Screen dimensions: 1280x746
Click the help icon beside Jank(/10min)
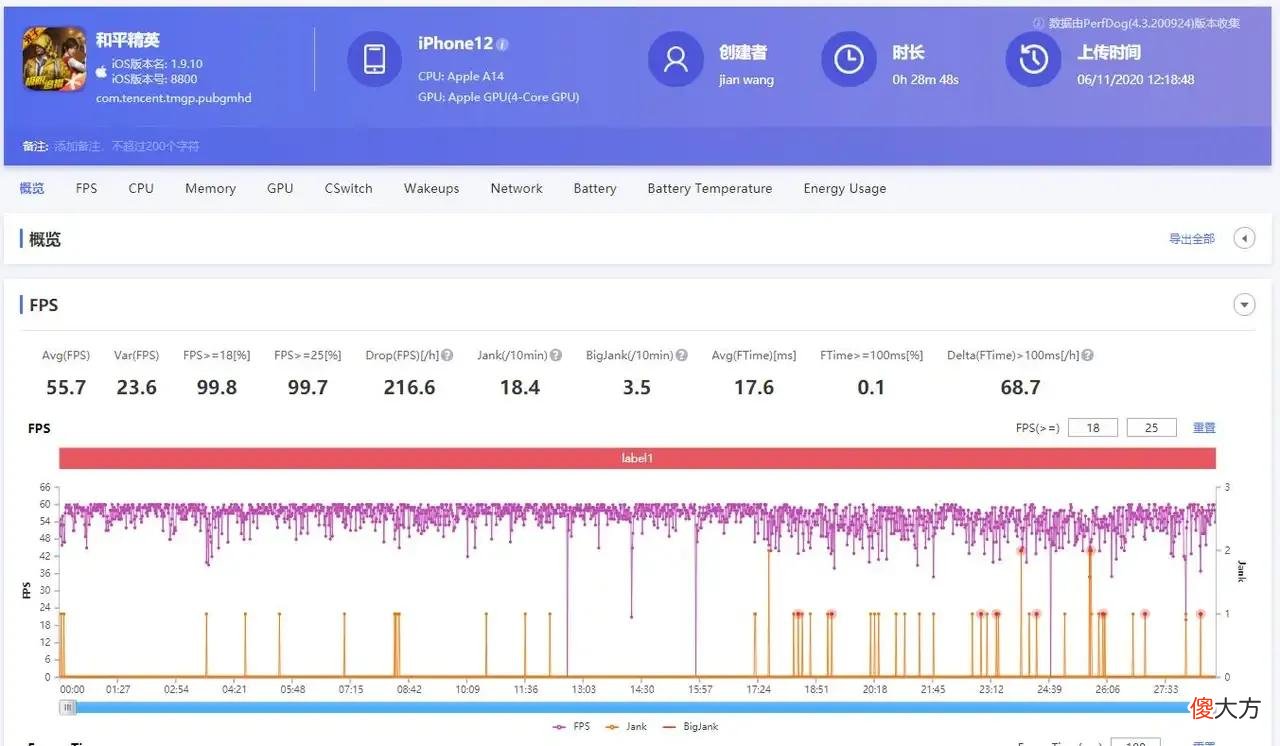pos(556,355)
